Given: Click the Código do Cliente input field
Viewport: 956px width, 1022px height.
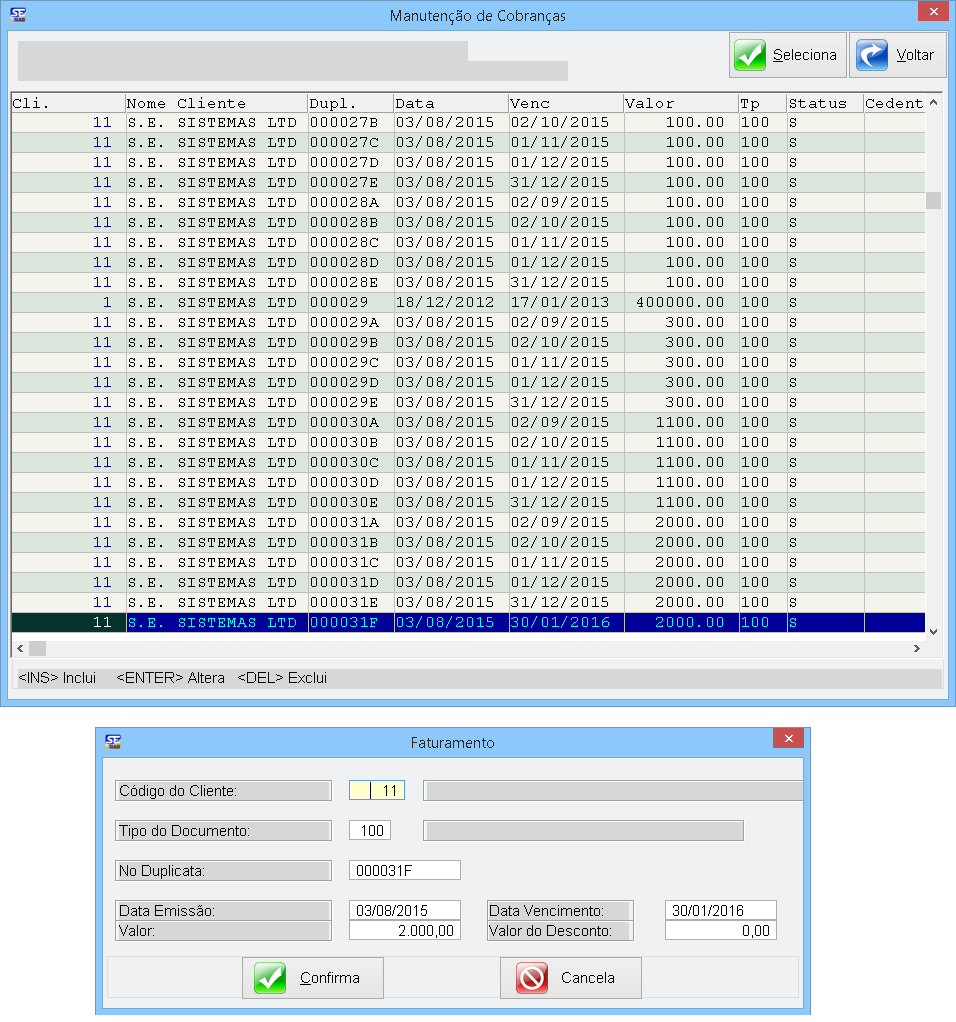Looking at the screenshot, I should click(x=377, y=791).
